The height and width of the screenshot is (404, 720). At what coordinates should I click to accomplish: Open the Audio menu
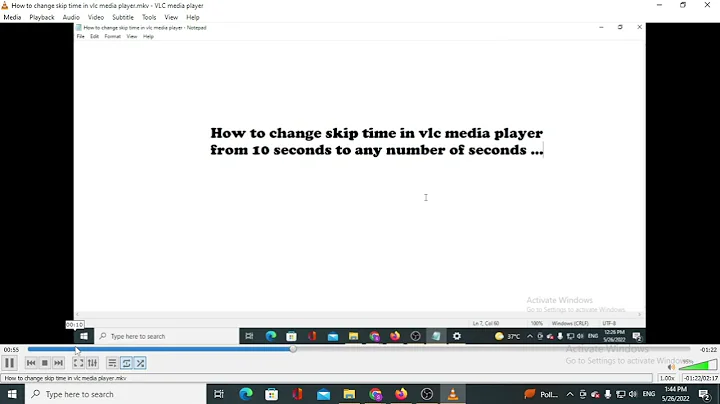tap(71, 17)
